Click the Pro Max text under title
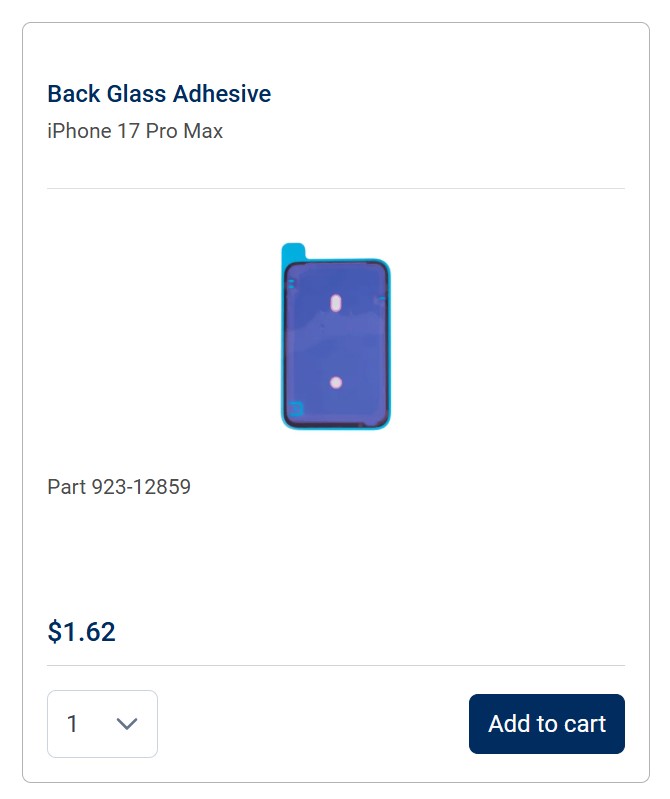Image resolution: width=670 pixels, height=799 pixels. click(x=184, y=131)
